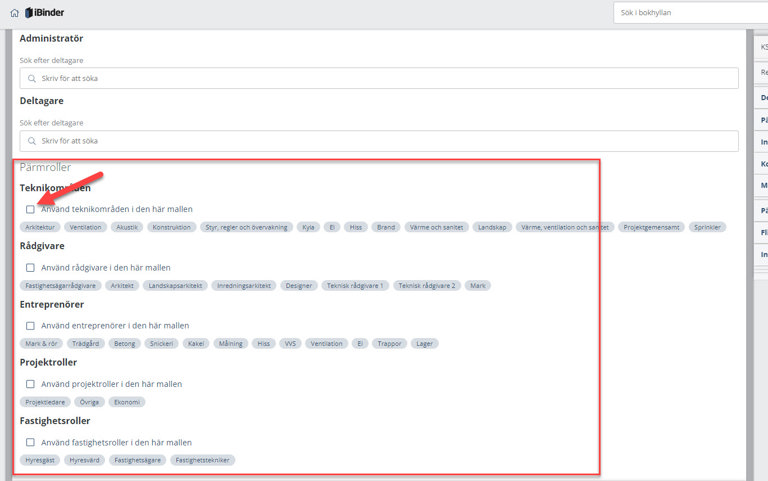
Task: Focus the 'Sök i bokhyllan' search box
Action: click(690, 13)
